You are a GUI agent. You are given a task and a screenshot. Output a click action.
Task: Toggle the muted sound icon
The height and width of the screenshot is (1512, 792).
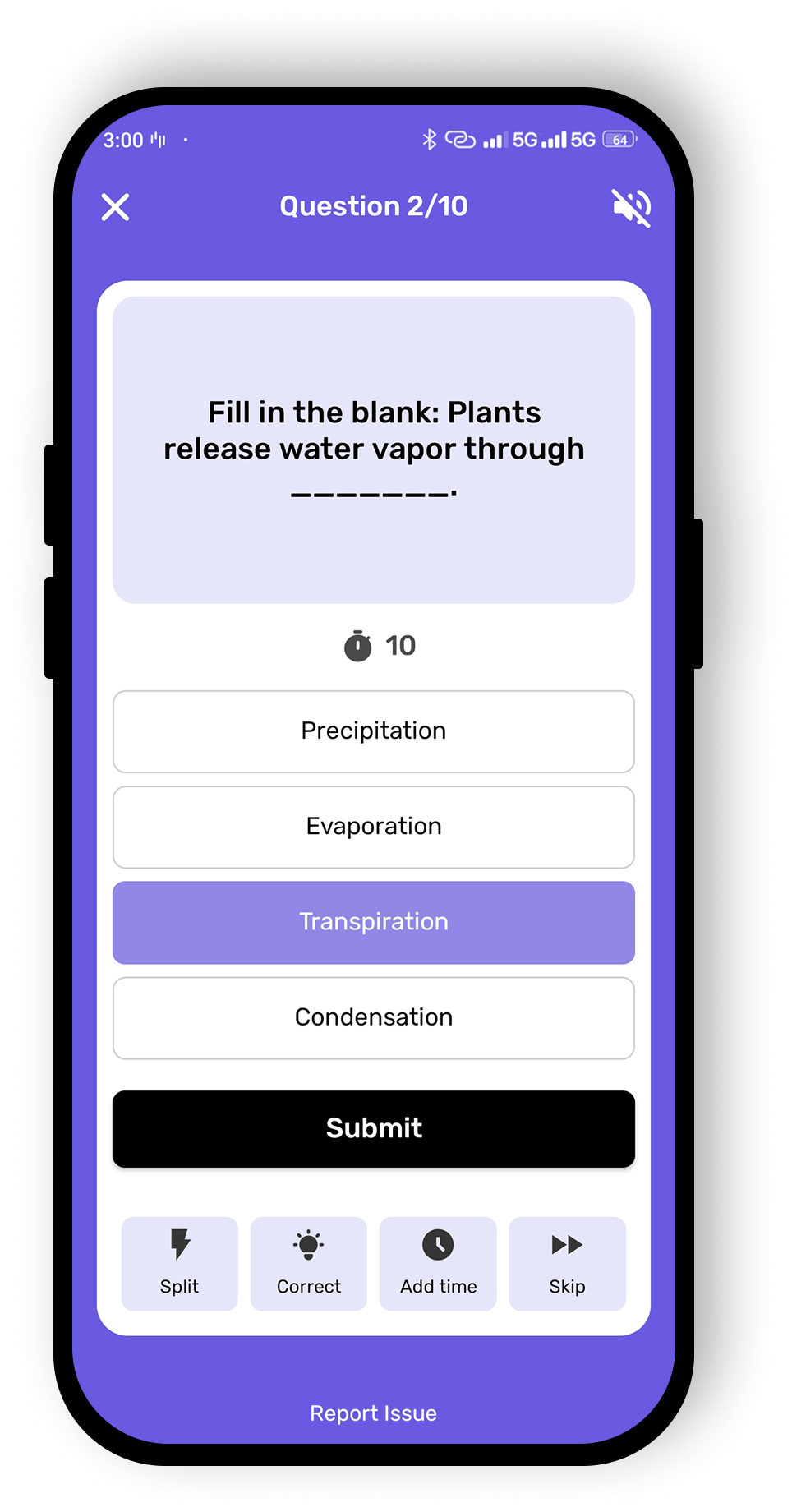click(x=631, y=207)
